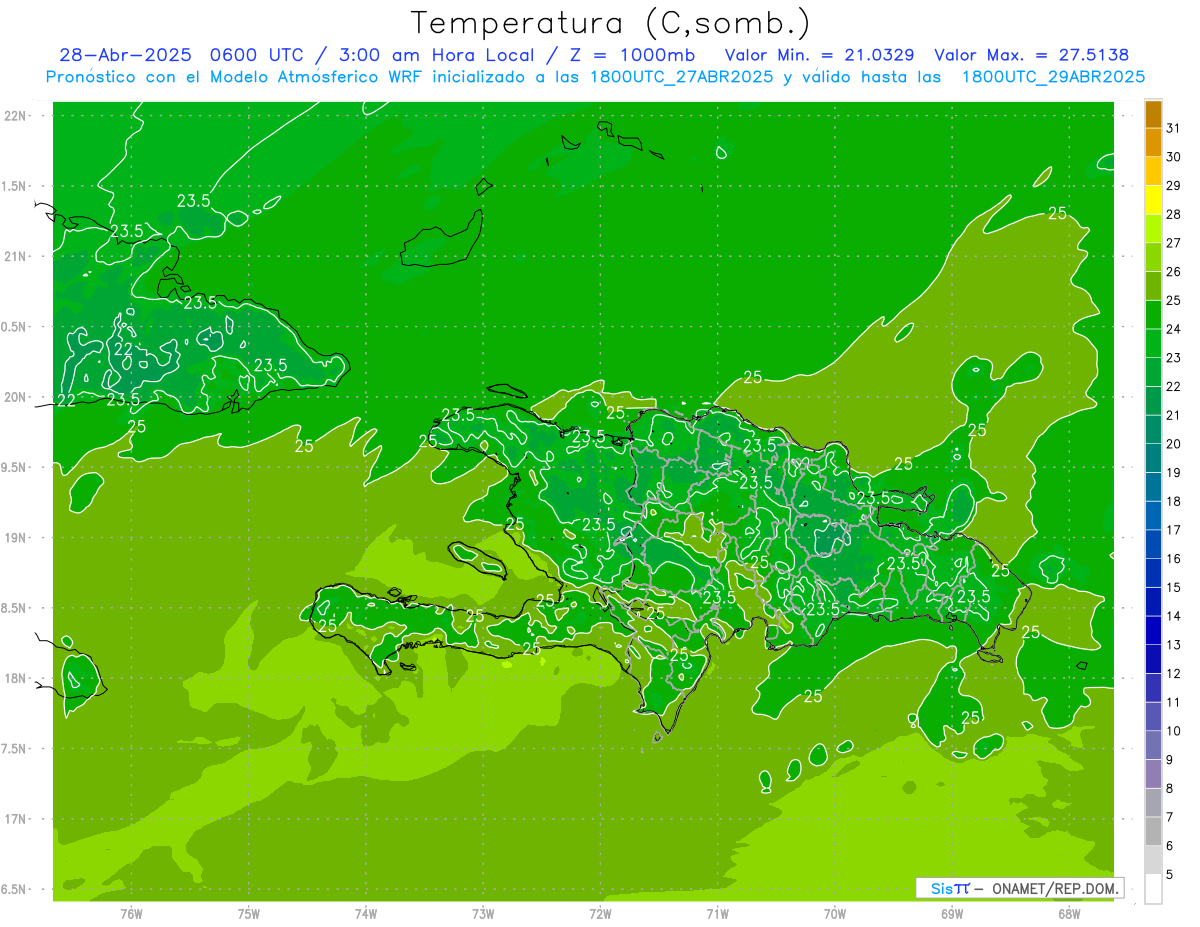
Task: Click the '18N' latitude axis label
Action: tap(14, 678)
